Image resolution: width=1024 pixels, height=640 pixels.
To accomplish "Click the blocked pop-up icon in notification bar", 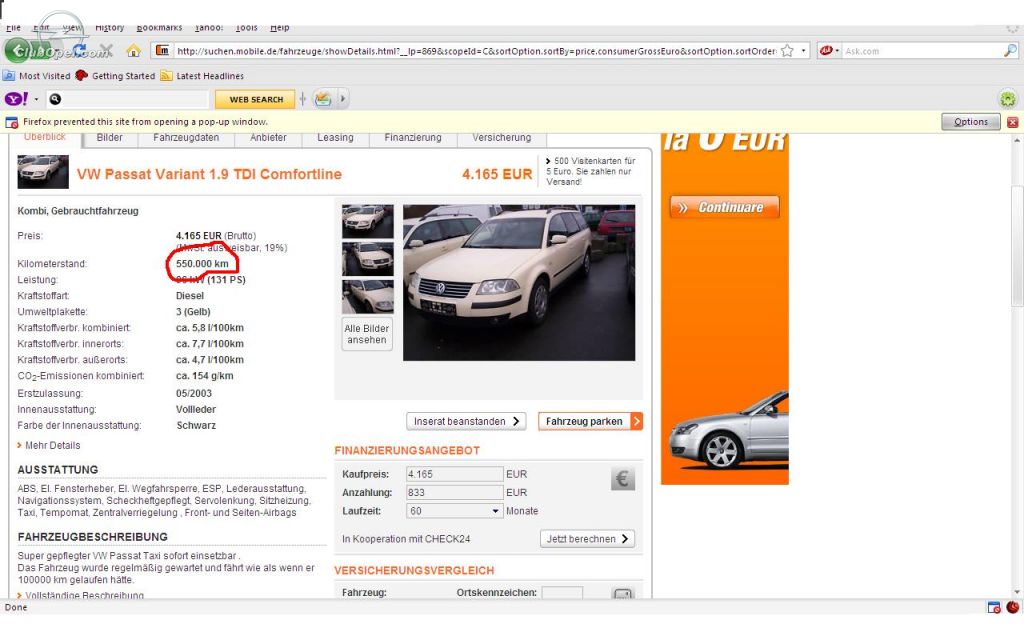I will coord(12,122).
